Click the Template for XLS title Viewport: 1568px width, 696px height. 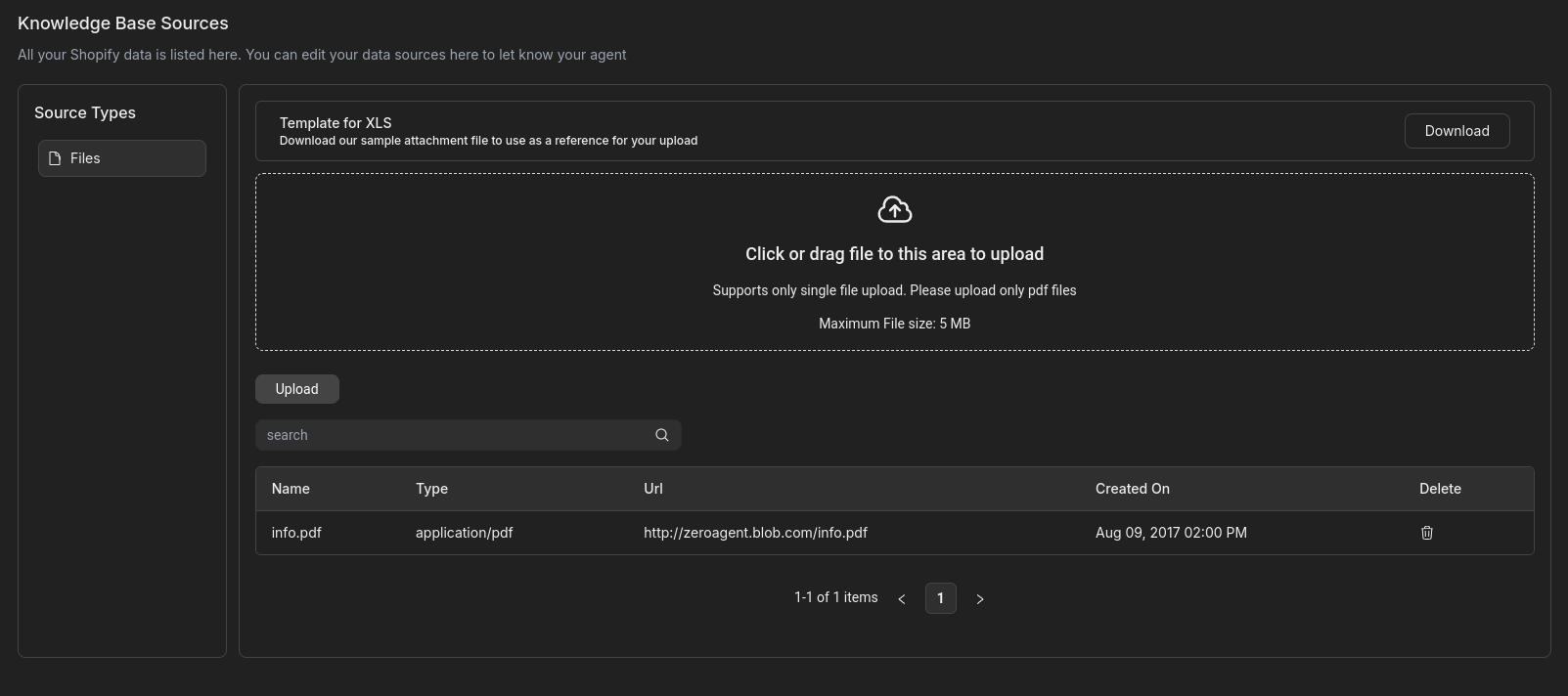point(336,123)
